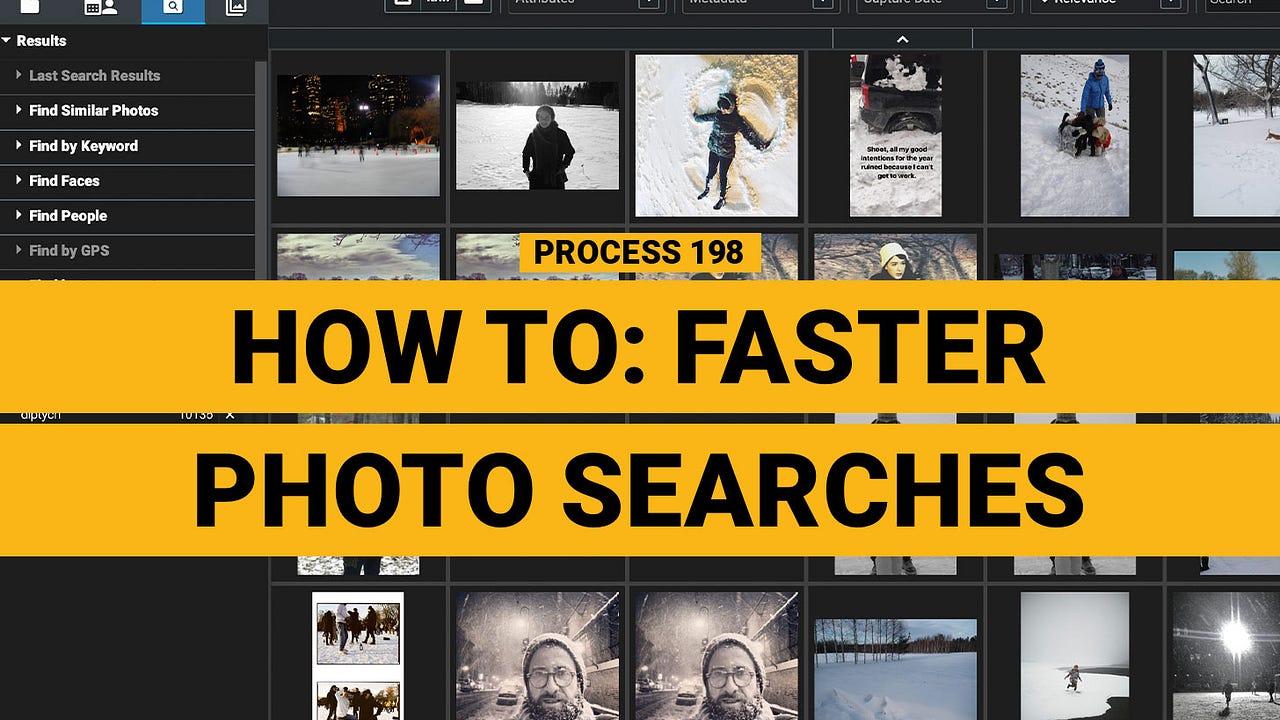1280x720 pixels.
Task: Select the left bearded man with glasses portrait
Action: click(537, 656)
